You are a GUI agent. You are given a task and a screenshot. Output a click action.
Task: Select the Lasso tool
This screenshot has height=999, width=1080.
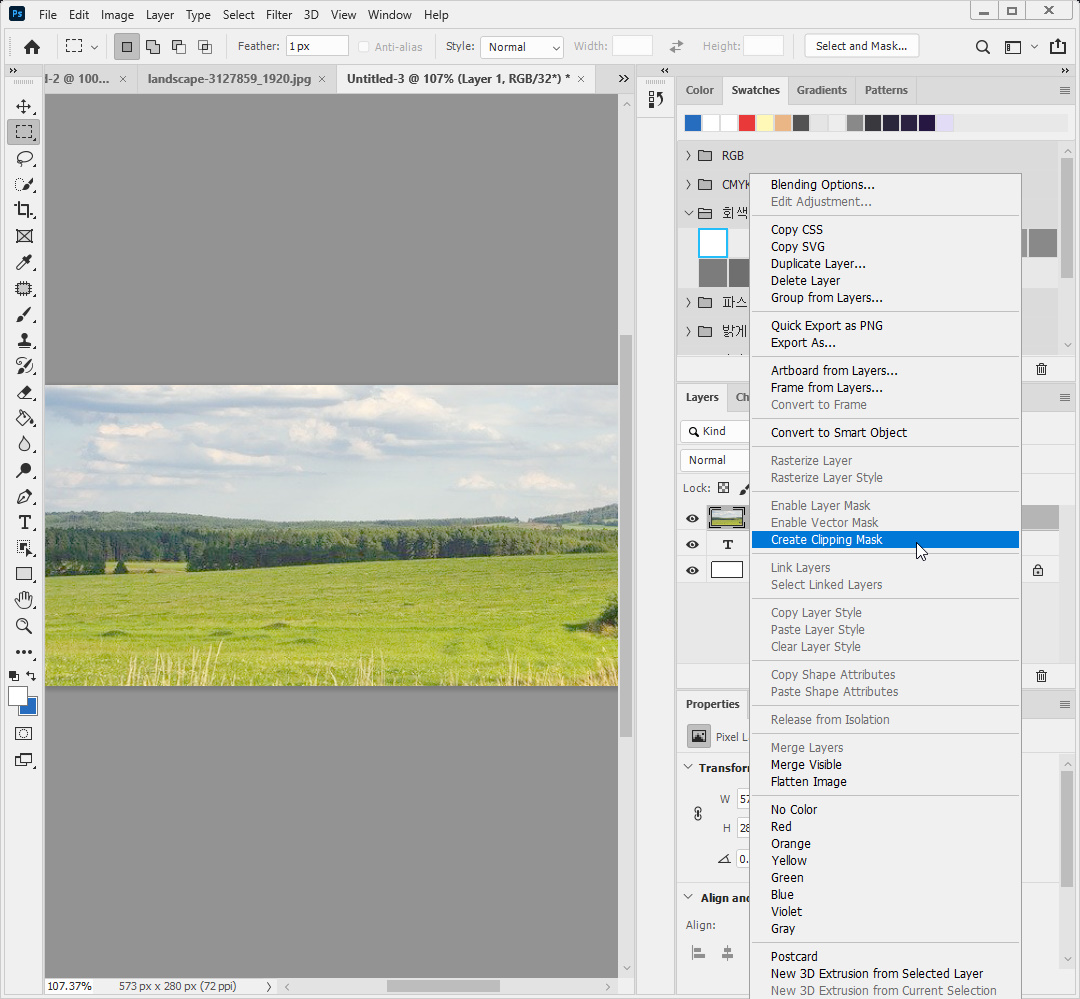(x=24, y=158)
